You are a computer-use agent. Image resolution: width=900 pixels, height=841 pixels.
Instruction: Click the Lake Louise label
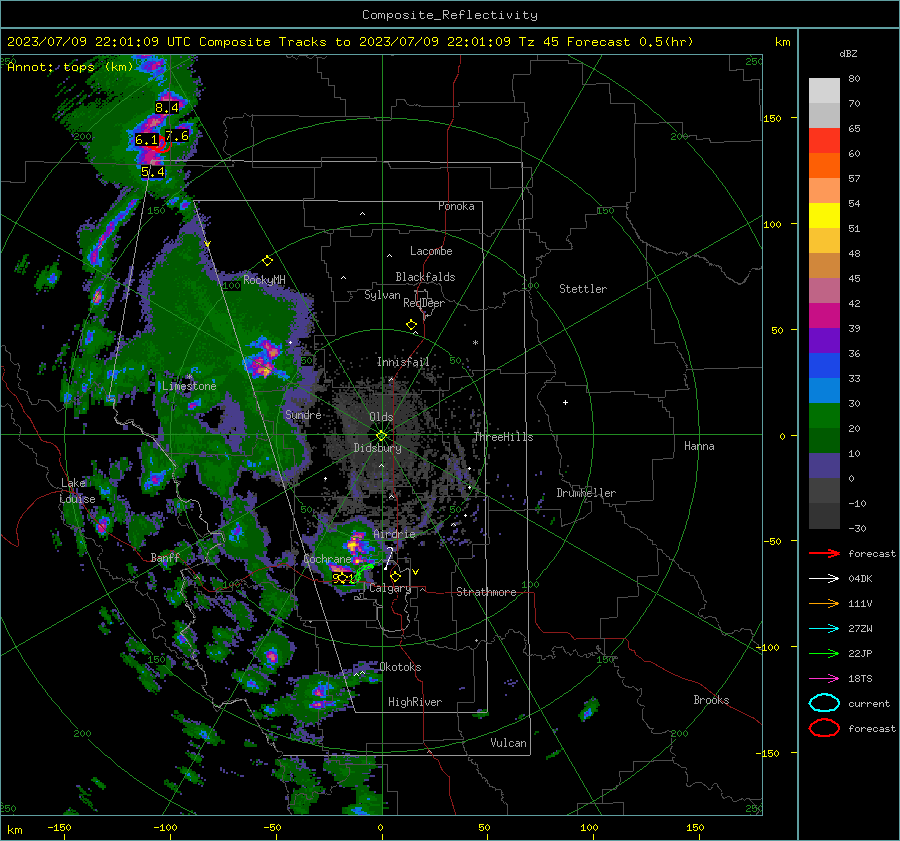[77, 491]
